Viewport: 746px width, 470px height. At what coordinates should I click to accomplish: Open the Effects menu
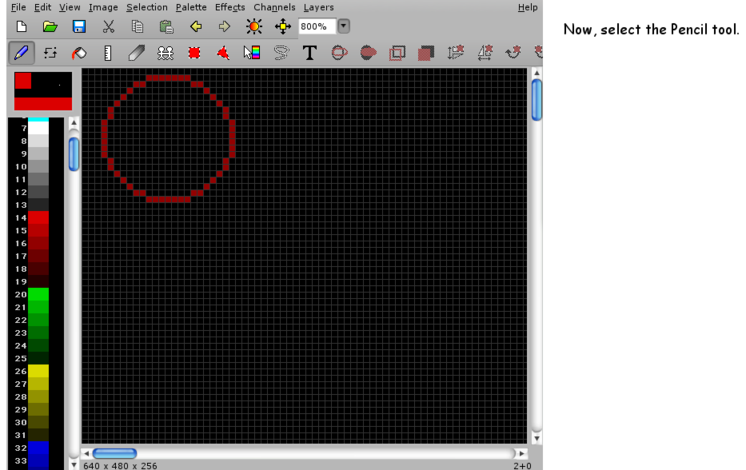pos(229,7)
